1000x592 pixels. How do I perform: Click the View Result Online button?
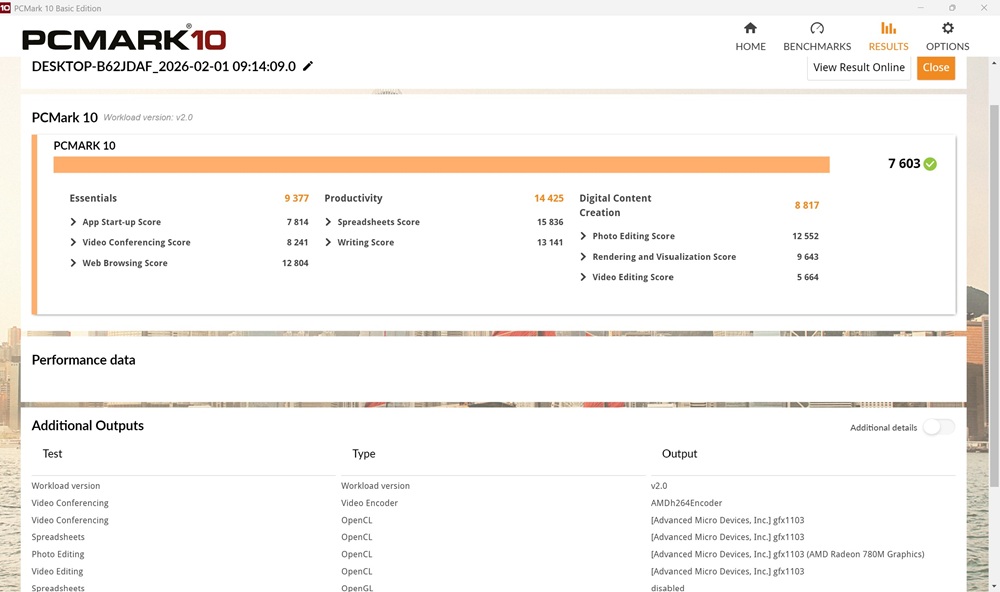click(x=858, y=68)
